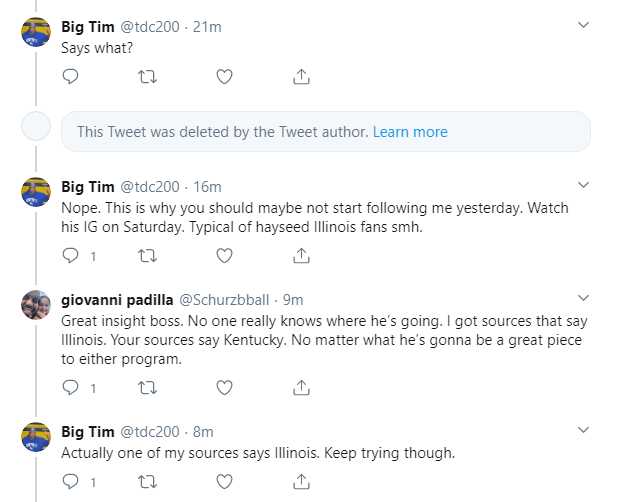Open the 8m timestamp of last tweet
629x502 pixels.
pos(203,431)
